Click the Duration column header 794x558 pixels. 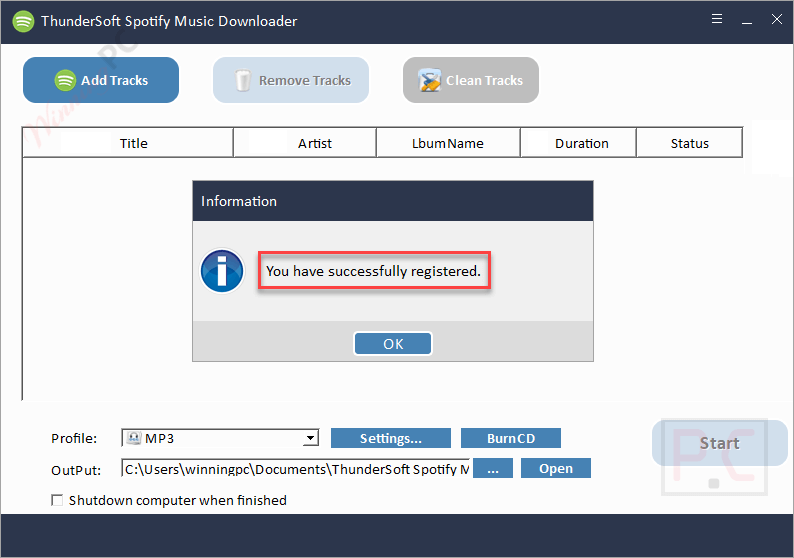click(x=578, y=143)
